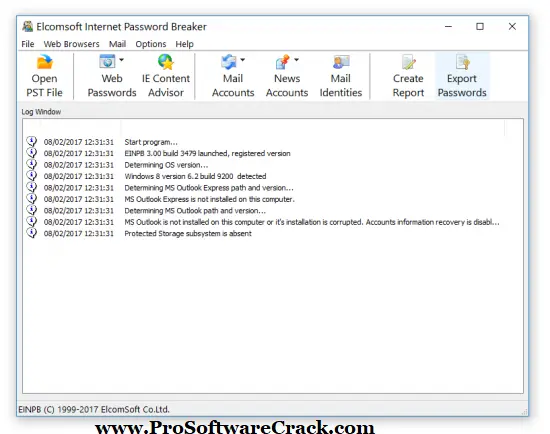Image resolution: width=550 pixels, height=434 pixels.
Task: Select 'Windows 8 version 6.2 build 9200 detected' text
Action: (x=195, y=176)
